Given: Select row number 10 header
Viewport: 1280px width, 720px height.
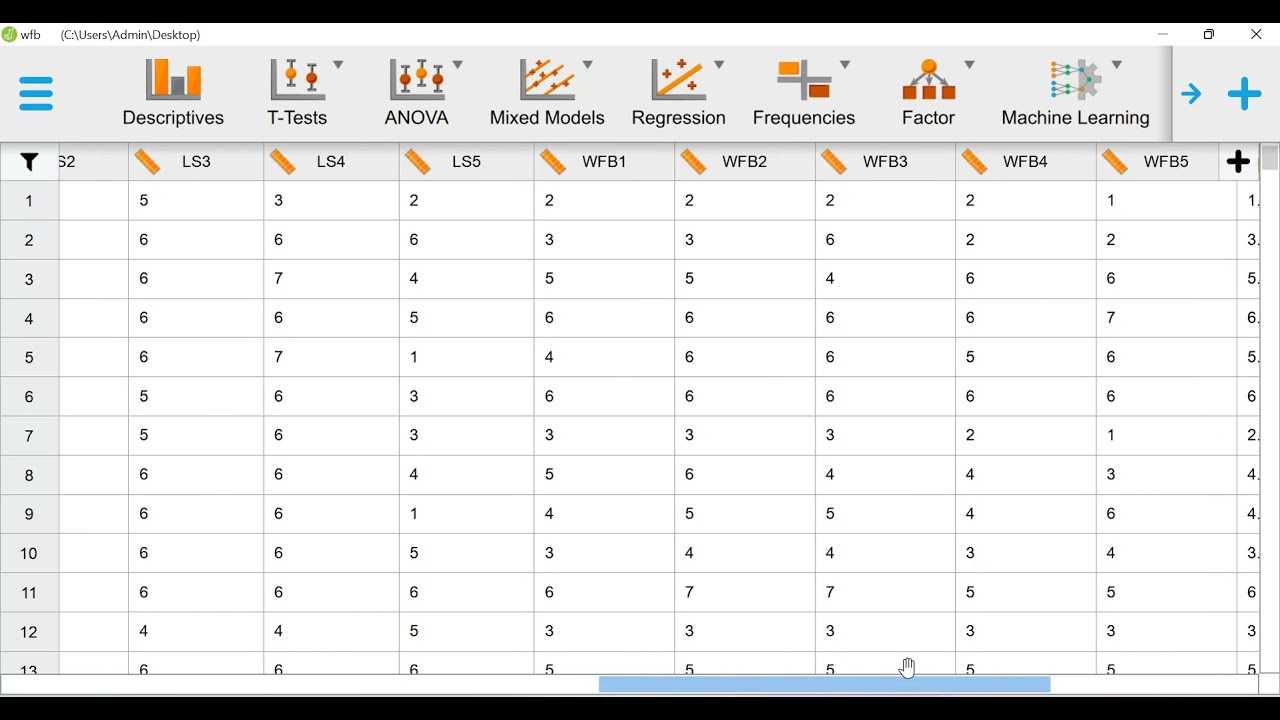Looking at the screenshot, I should click(29, 554).
